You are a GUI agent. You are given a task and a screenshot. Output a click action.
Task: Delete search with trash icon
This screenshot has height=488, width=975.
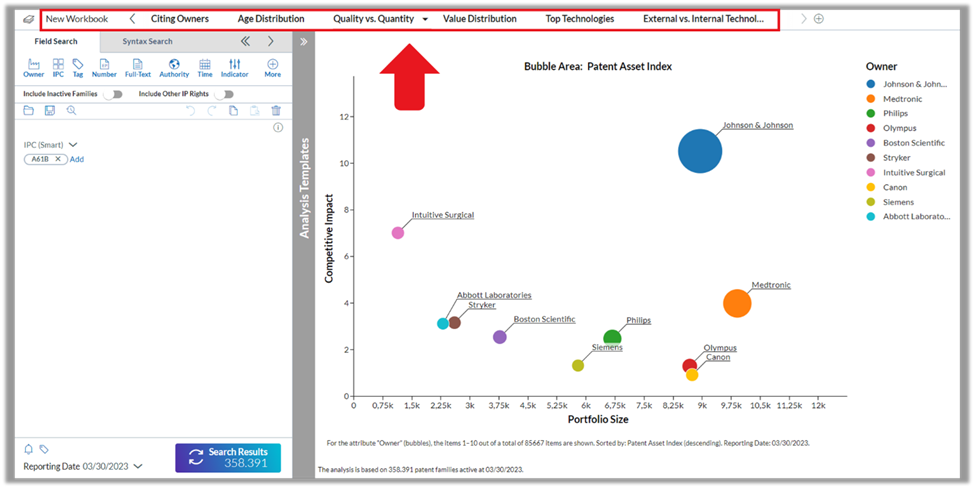click(x=276, y=111)
